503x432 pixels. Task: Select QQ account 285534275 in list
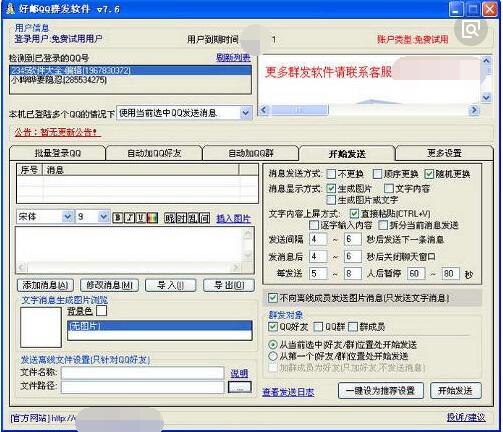(131, 80)
